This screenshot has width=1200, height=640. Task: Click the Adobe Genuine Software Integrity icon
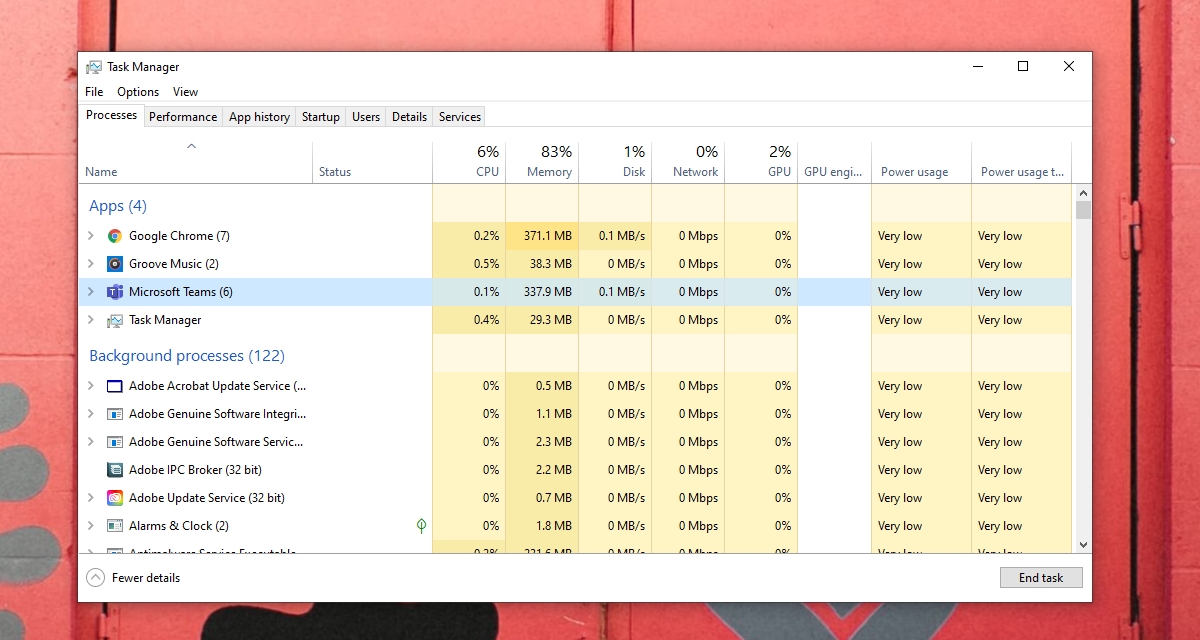pyautogui.click(x=115, y=414)
